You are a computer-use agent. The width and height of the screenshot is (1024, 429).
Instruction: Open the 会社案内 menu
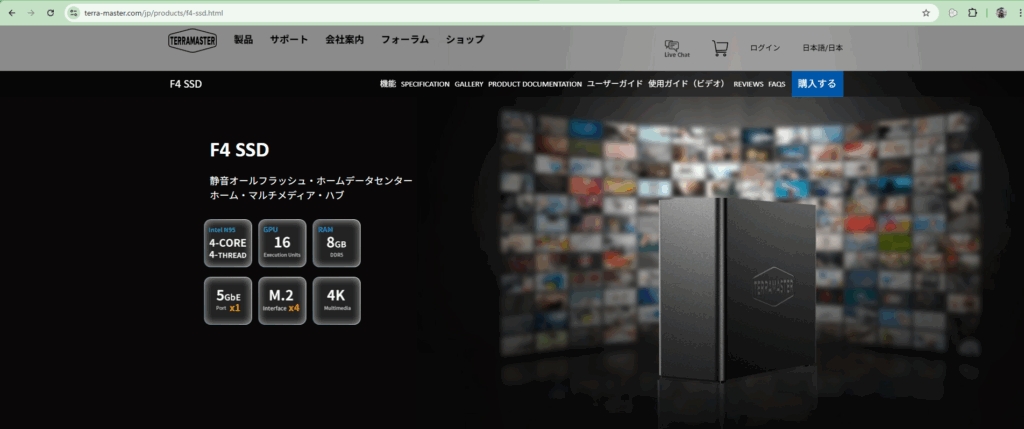point(345,39)
